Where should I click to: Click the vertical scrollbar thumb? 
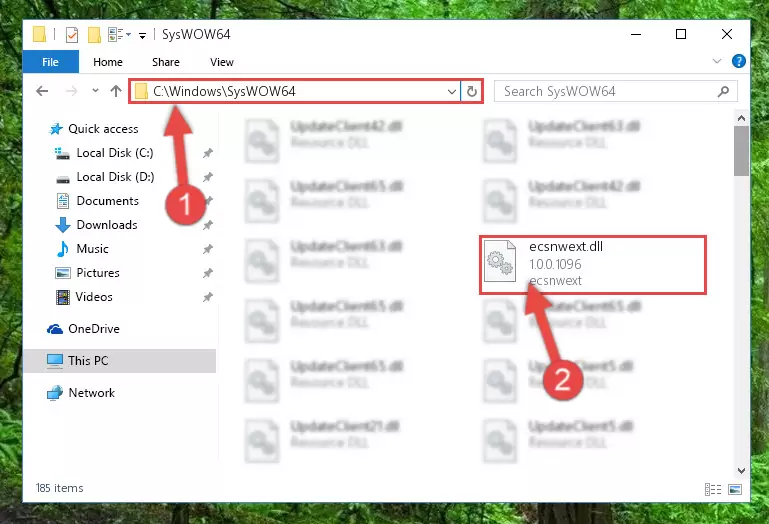[x=741, y=151]
